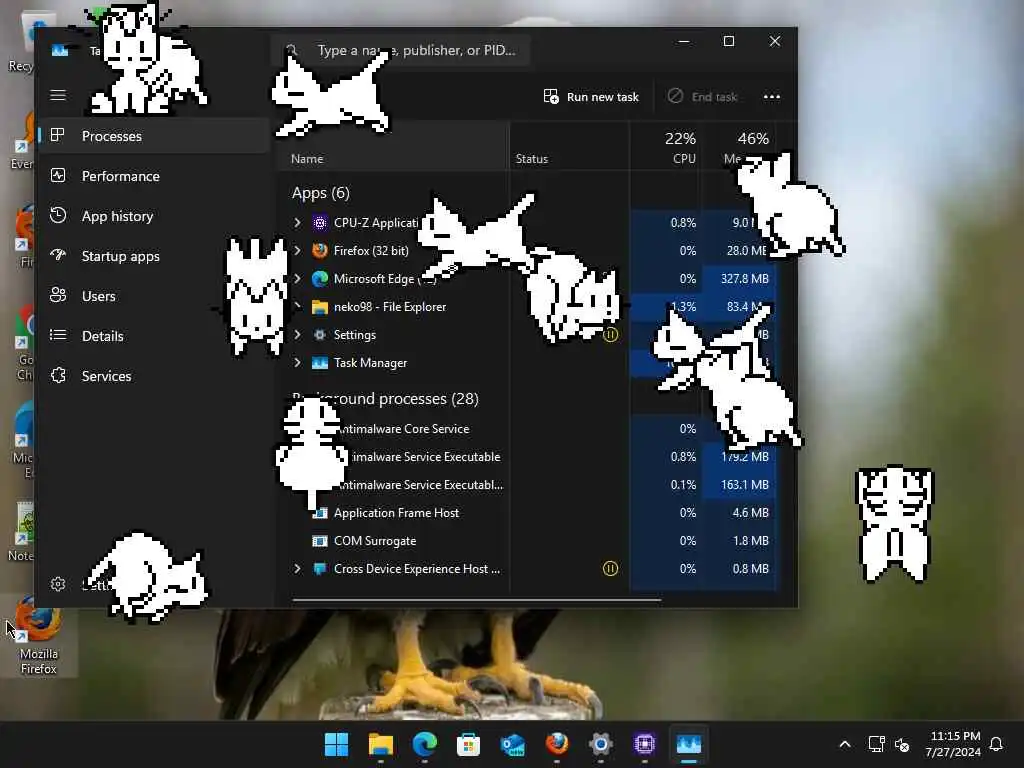This screenshot has height=768, width=1024.
Task: Open File Explorer from the taskbar
Action: [x=380, y=744]
